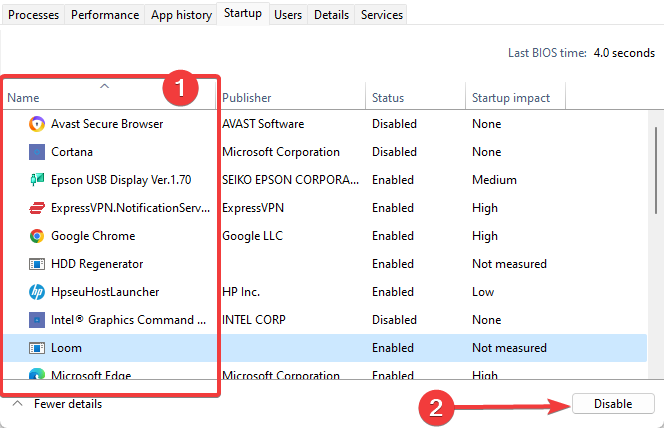Open the App history tab

(x=181, y=15)
